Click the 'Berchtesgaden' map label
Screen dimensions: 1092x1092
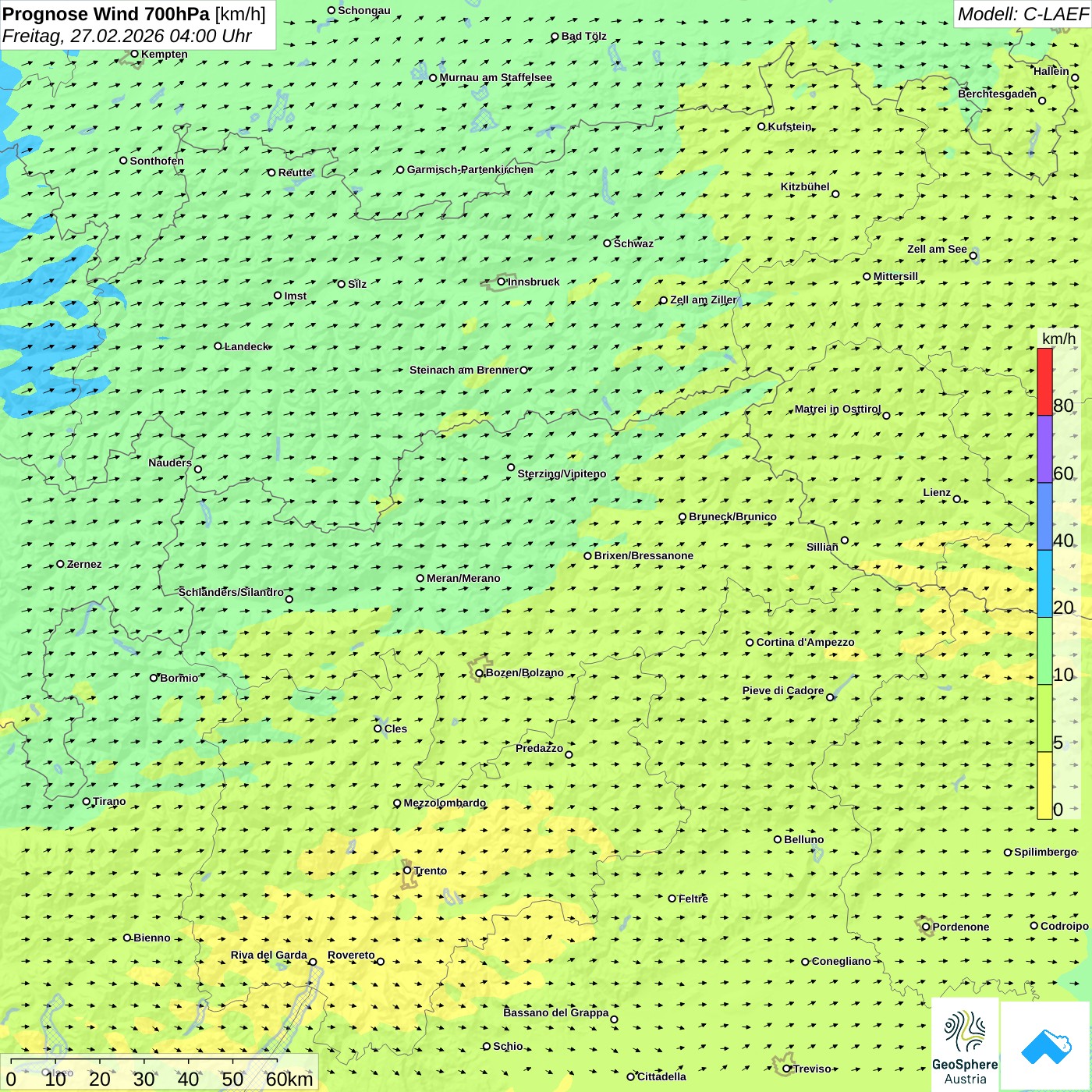coord(997,94)
